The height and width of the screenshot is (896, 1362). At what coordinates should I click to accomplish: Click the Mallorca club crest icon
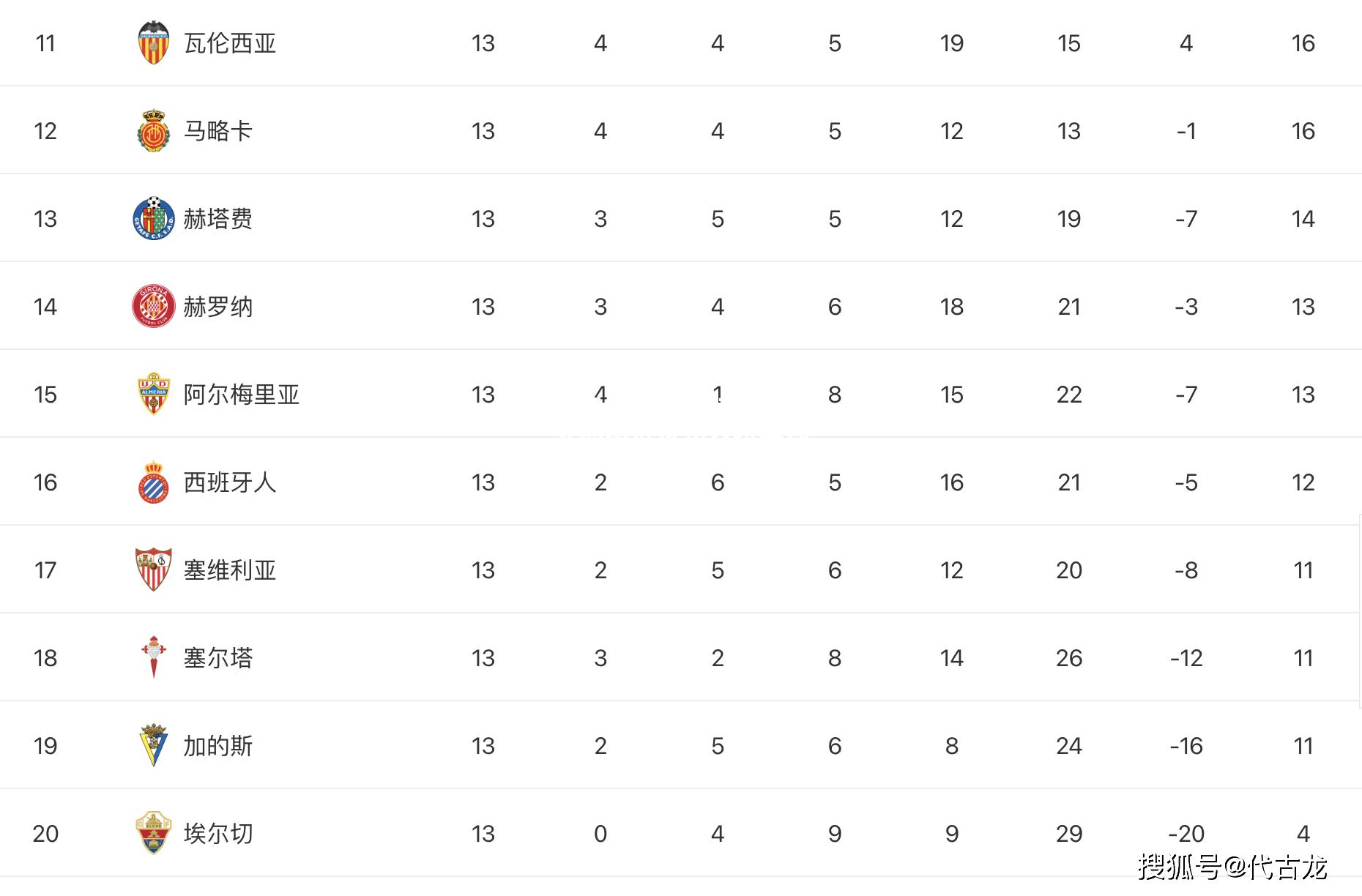point(154,131)
